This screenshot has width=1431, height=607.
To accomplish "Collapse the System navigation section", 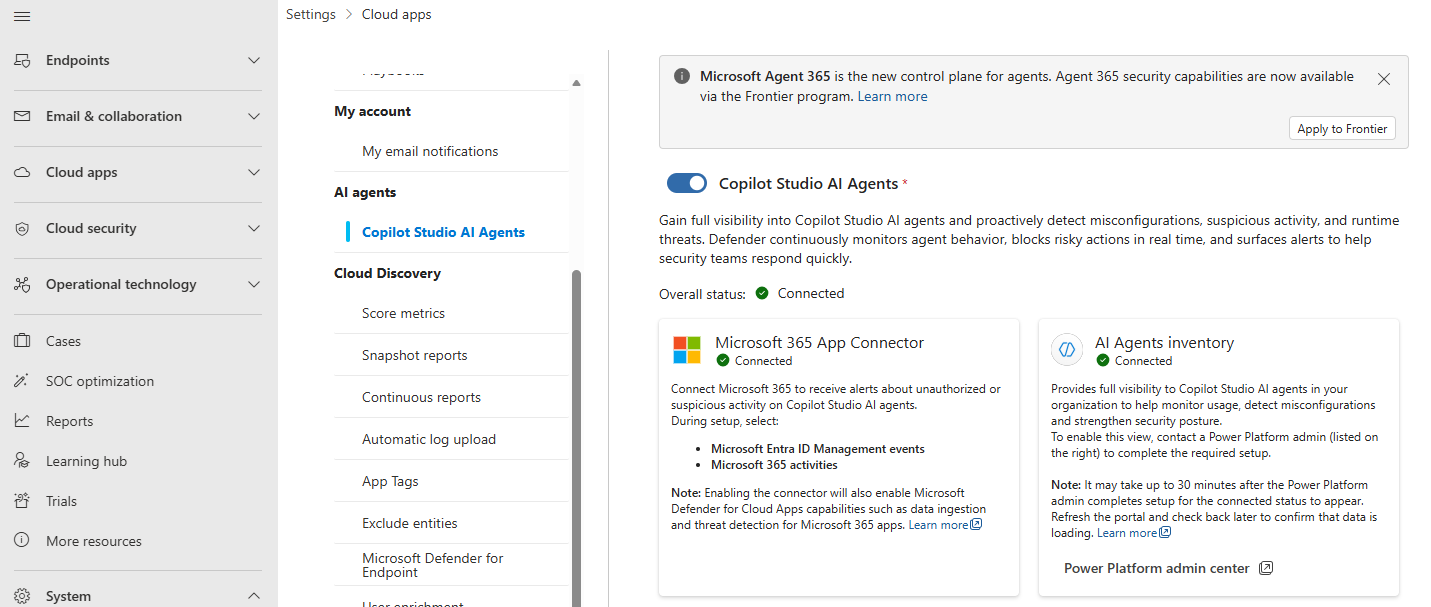I will pyautogui.click(x=254, y=596).
